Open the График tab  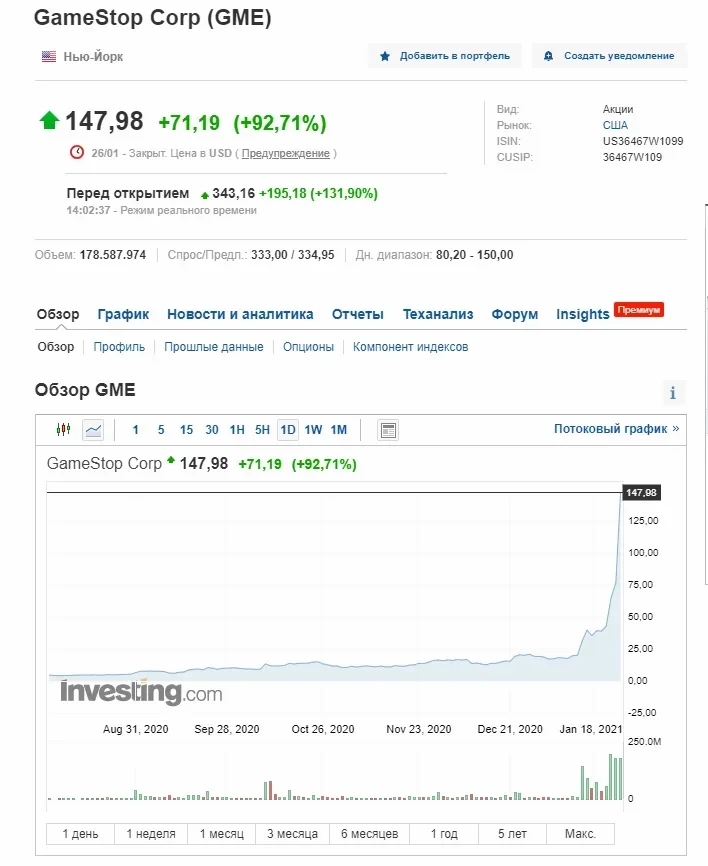point(123,314)
